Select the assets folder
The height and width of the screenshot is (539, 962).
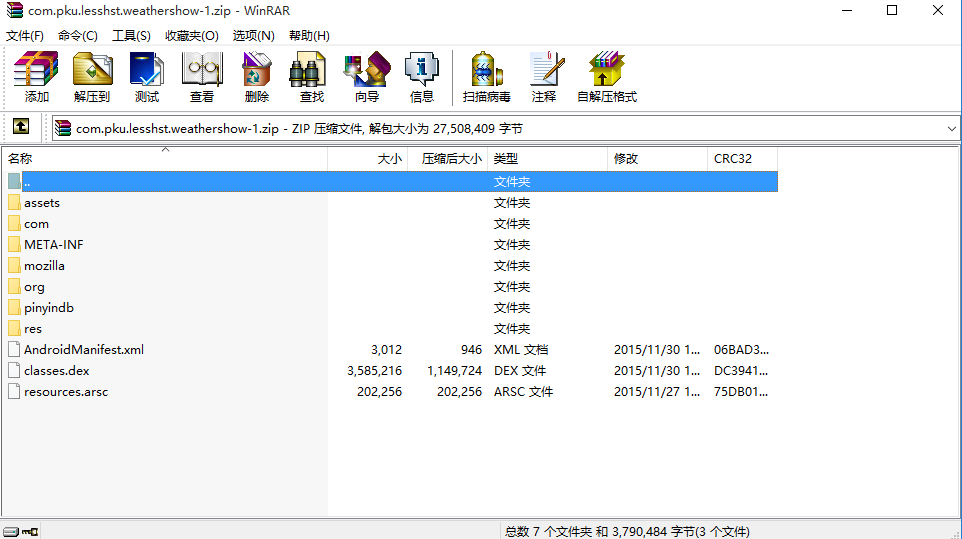42,203
